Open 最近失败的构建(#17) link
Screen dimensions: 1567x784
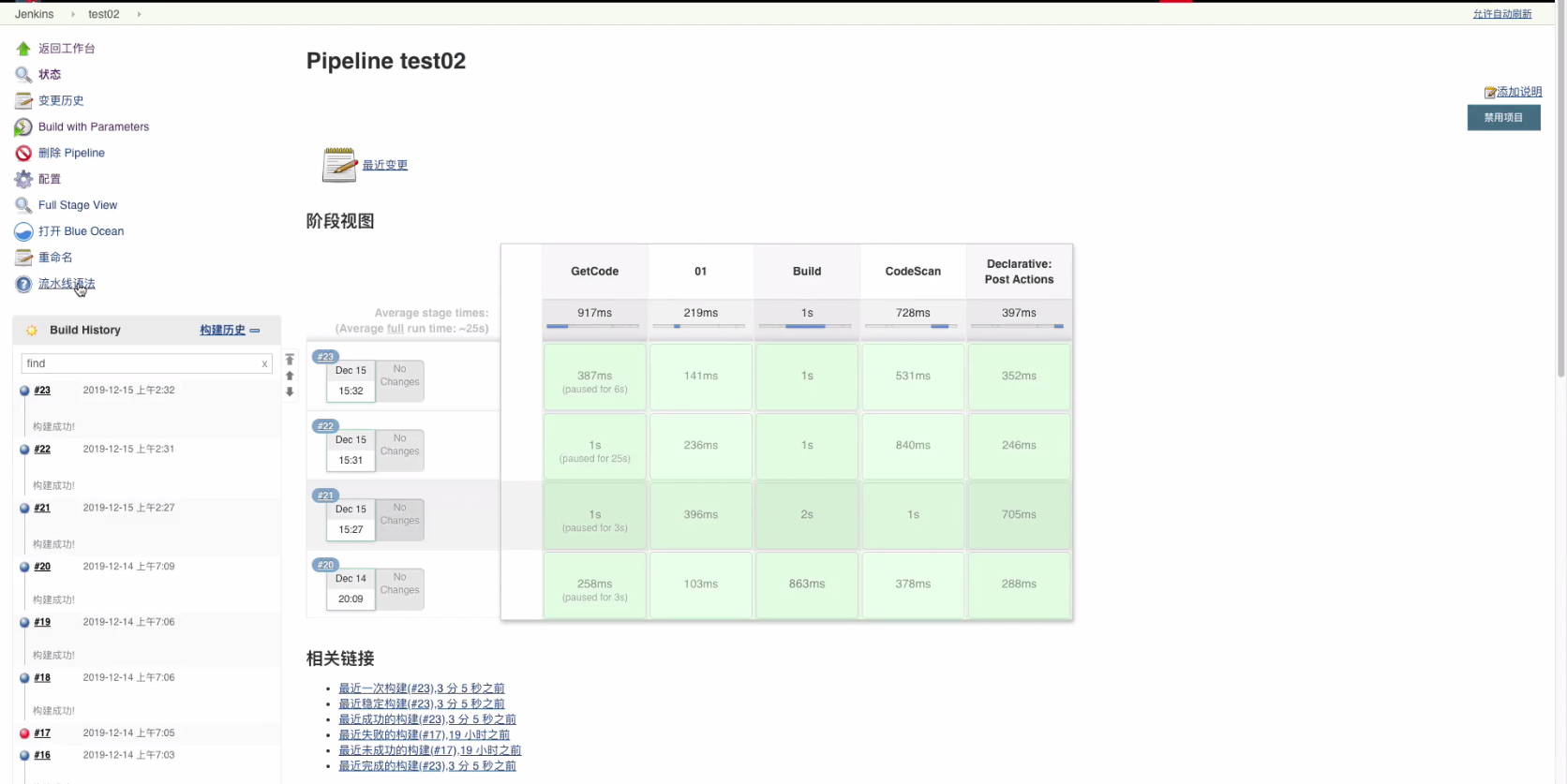tap(425, 735)
